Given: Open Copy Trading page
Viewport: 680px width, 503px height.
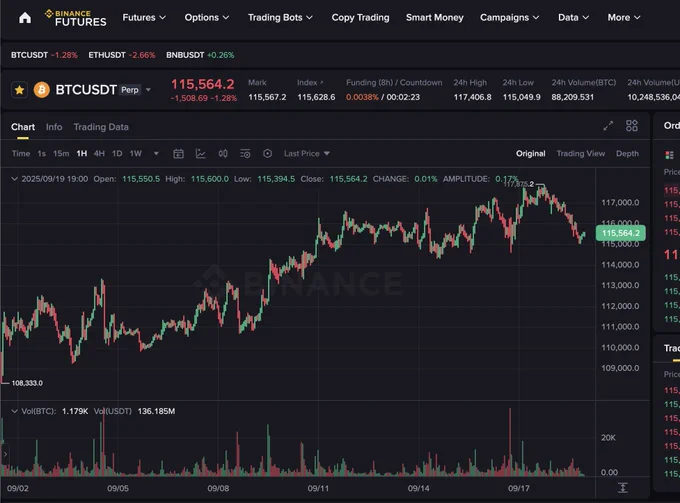Looking at the screenshot, I should (360, 17).
